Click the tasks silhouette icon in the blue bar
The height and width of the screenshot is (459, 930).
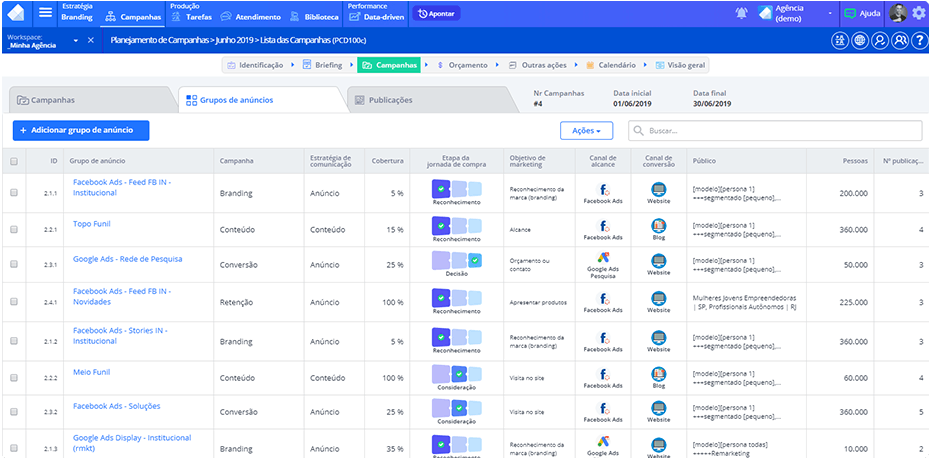[x=839, y=40]
